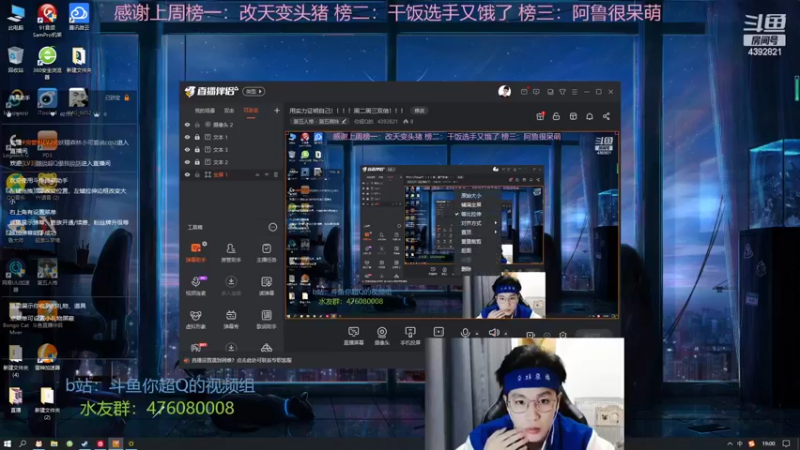The image size is (800, 450).
Task: Move the 全屏 1 layer up
Action: click(257, 174)
